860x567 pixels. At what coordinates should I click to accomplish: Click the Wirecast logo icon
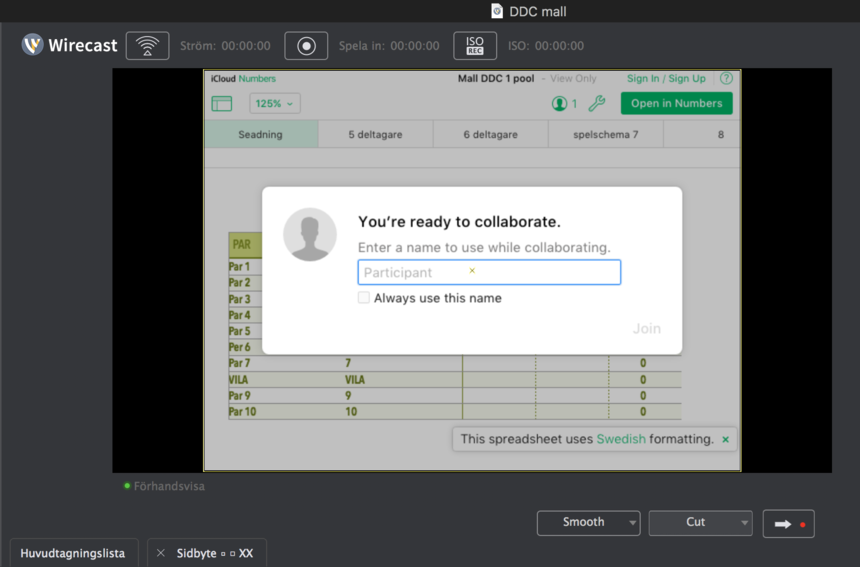(x=32, y=45)
